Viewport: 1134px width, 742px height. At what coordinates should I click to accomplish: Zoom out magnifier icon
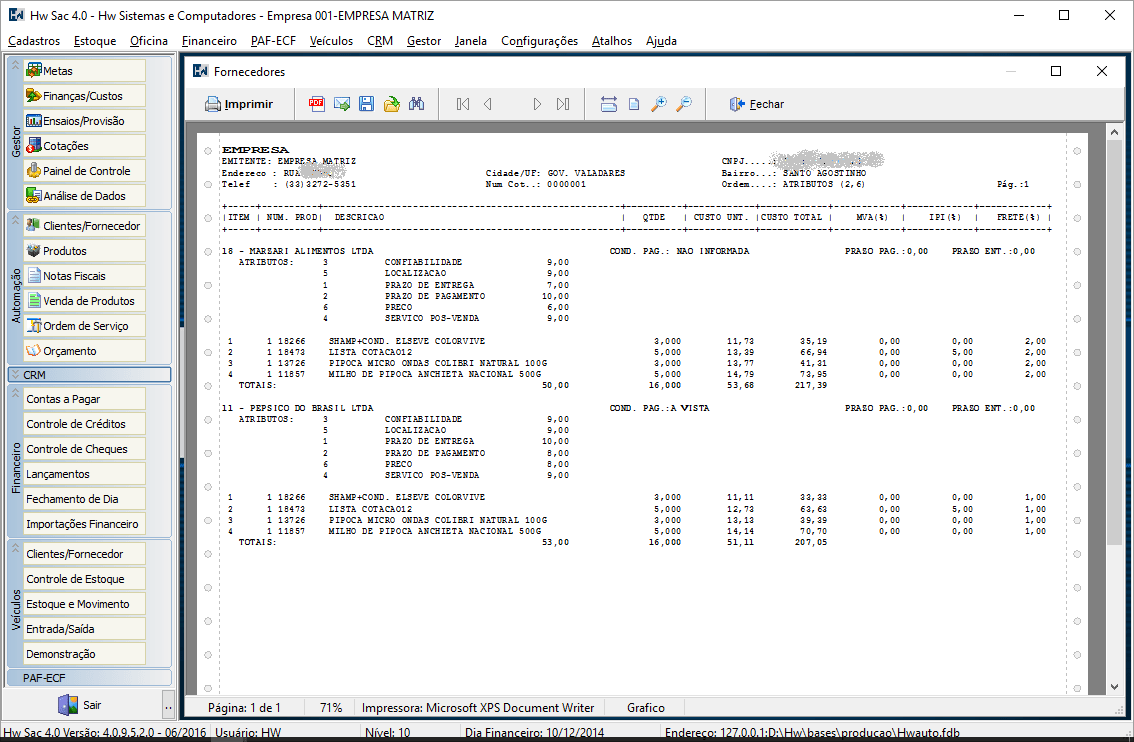click(x=683, y=104)
